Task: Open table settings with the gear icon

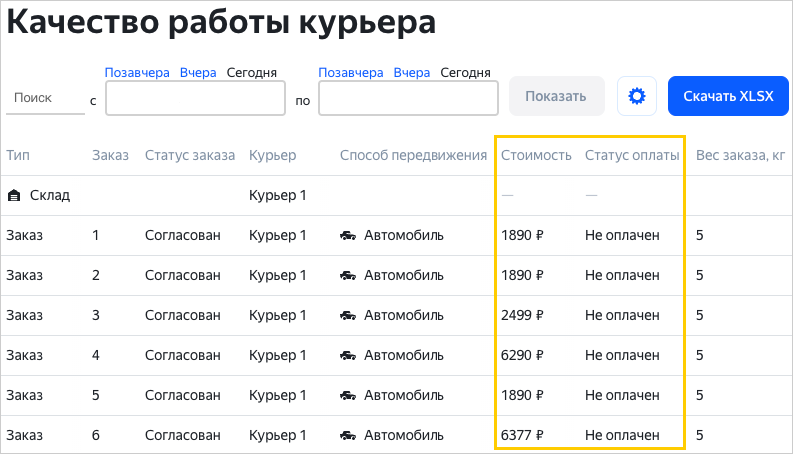Action: point(636,97)
